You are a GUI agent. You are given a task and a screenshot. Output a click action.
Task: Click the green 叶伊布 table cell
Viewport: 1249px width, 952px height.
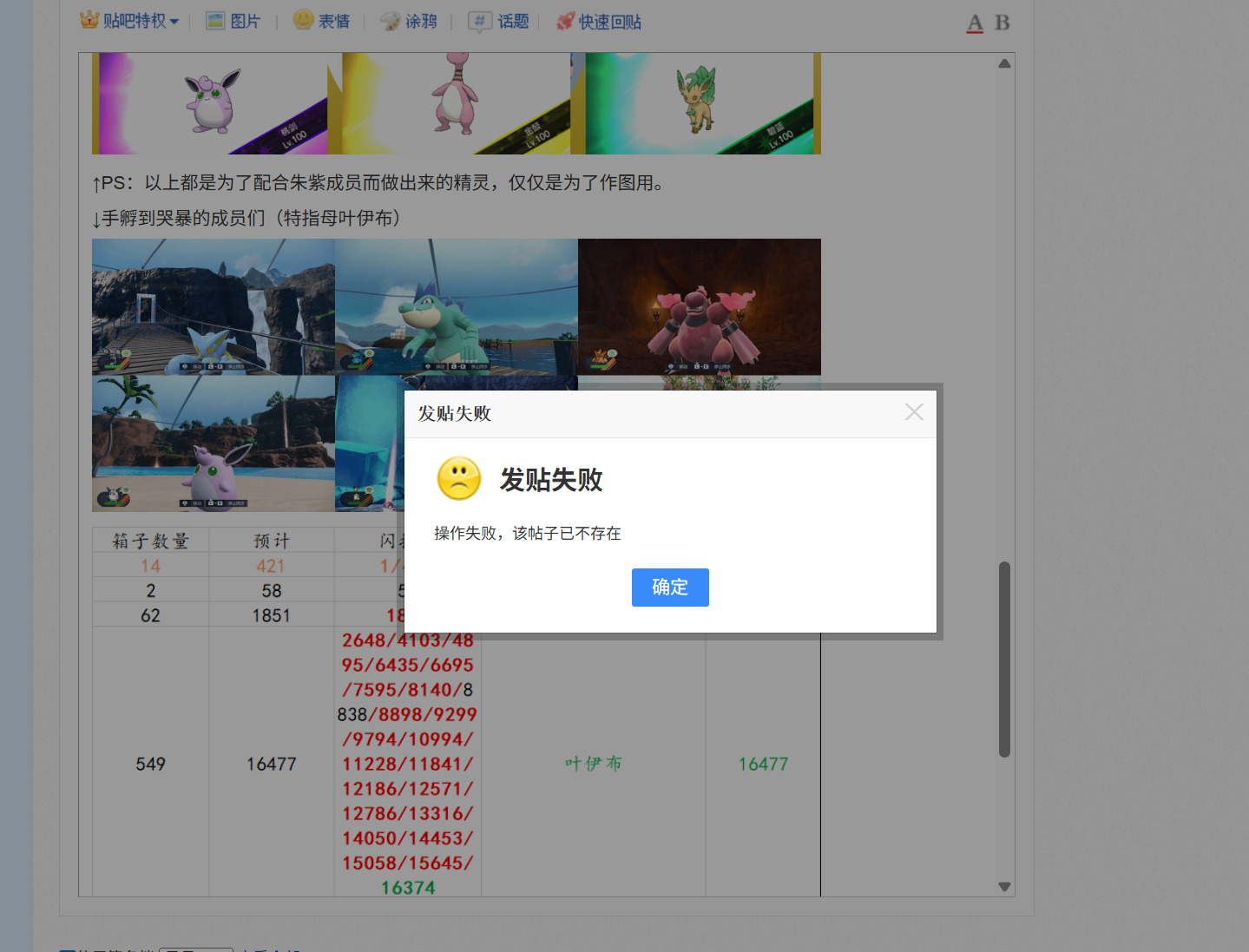593,764
